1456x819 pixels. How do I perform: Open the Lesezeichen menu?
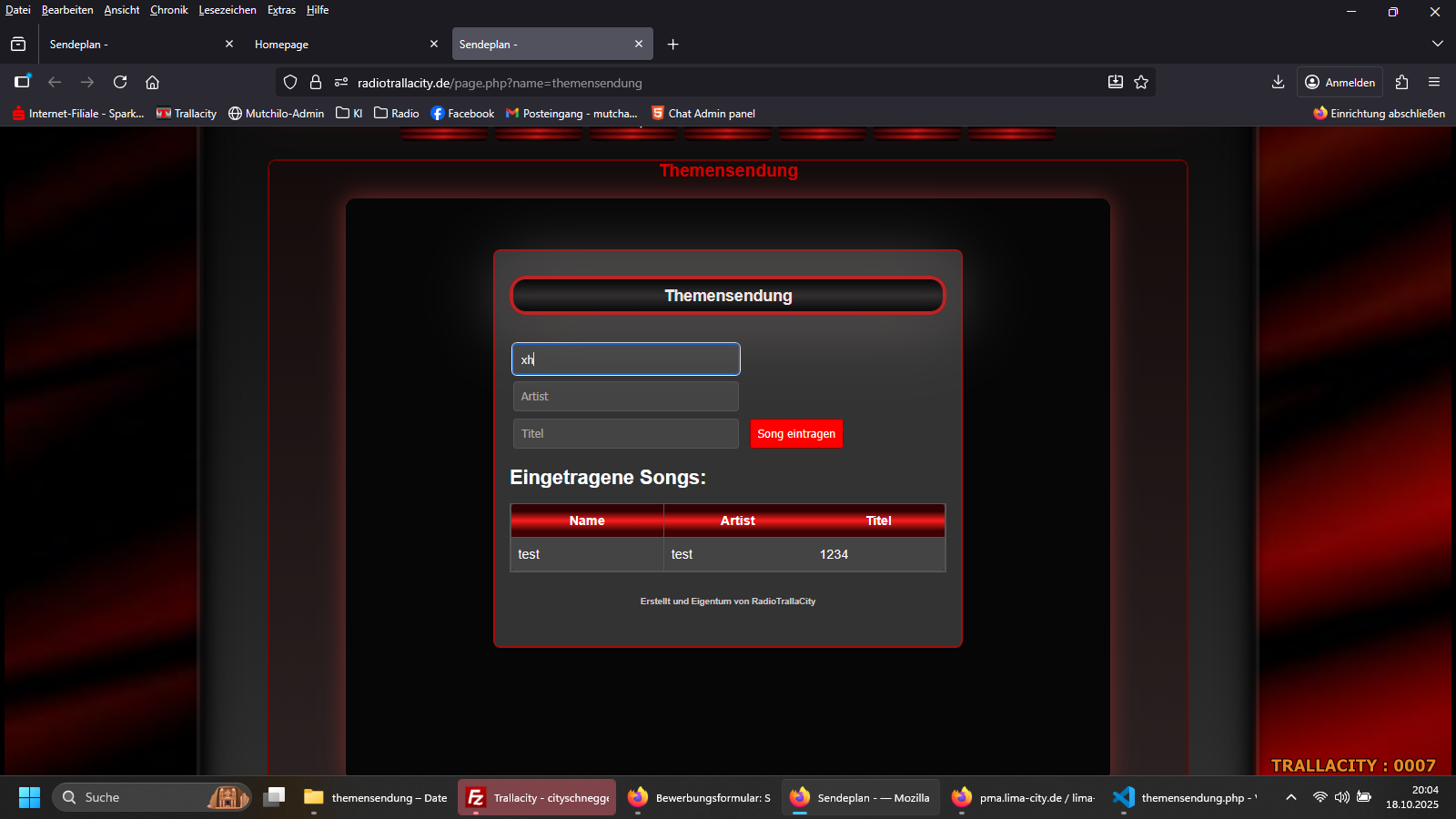227,10
